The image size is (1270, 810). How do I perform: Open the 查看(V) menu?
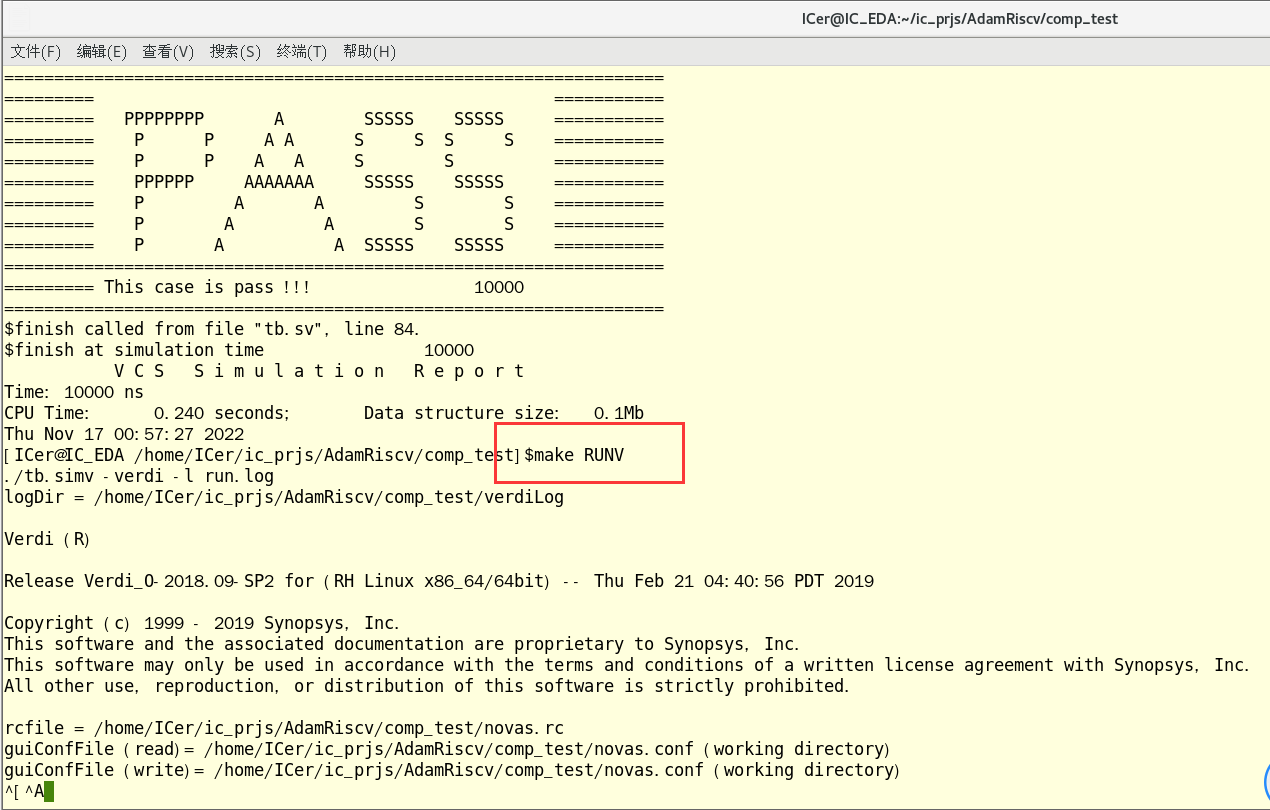pos(168,51)
